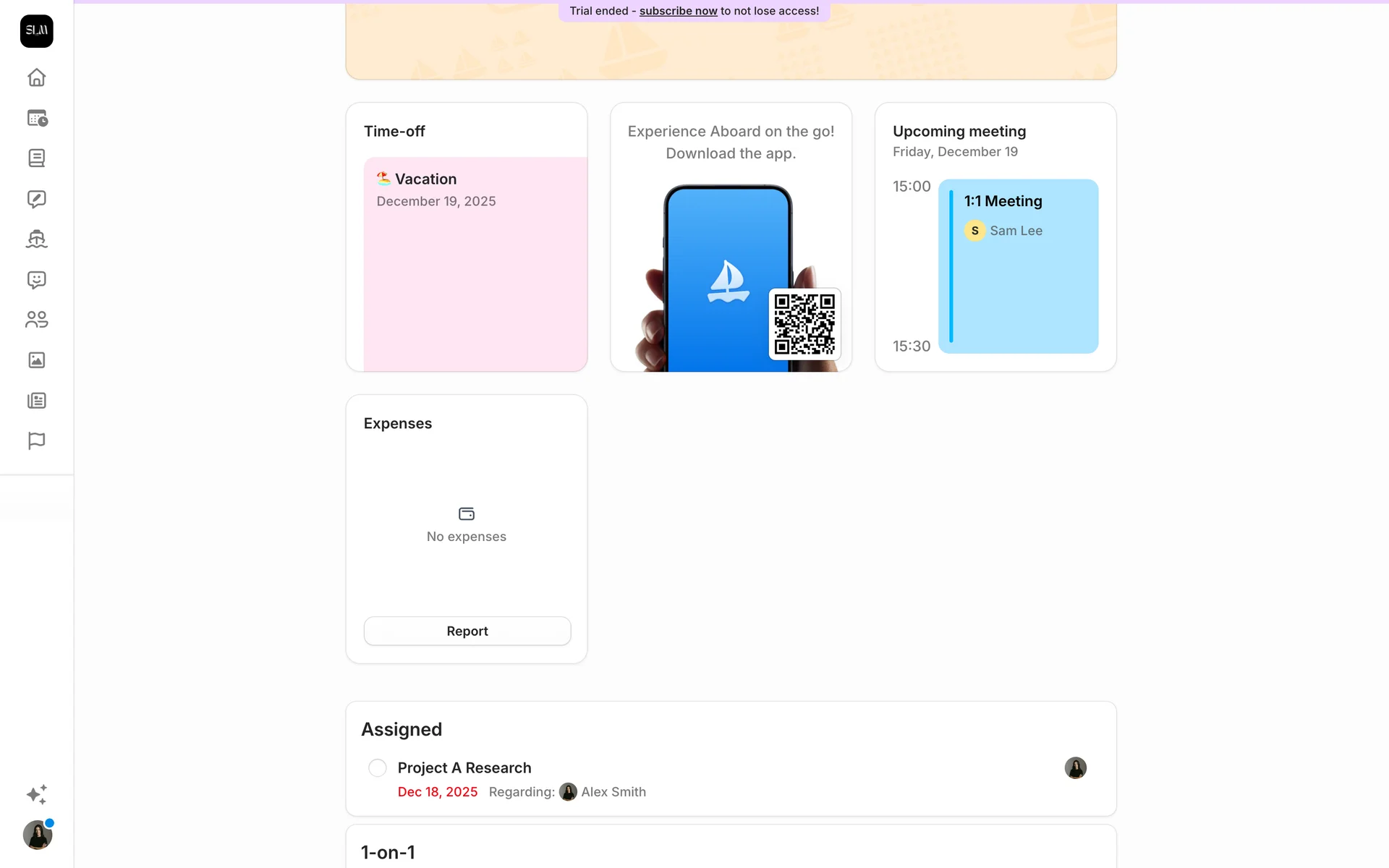The height and width of the screenshot is (868, 1389).
Task: Open the document list sidebar icon
Action: [x=36, y=158]
